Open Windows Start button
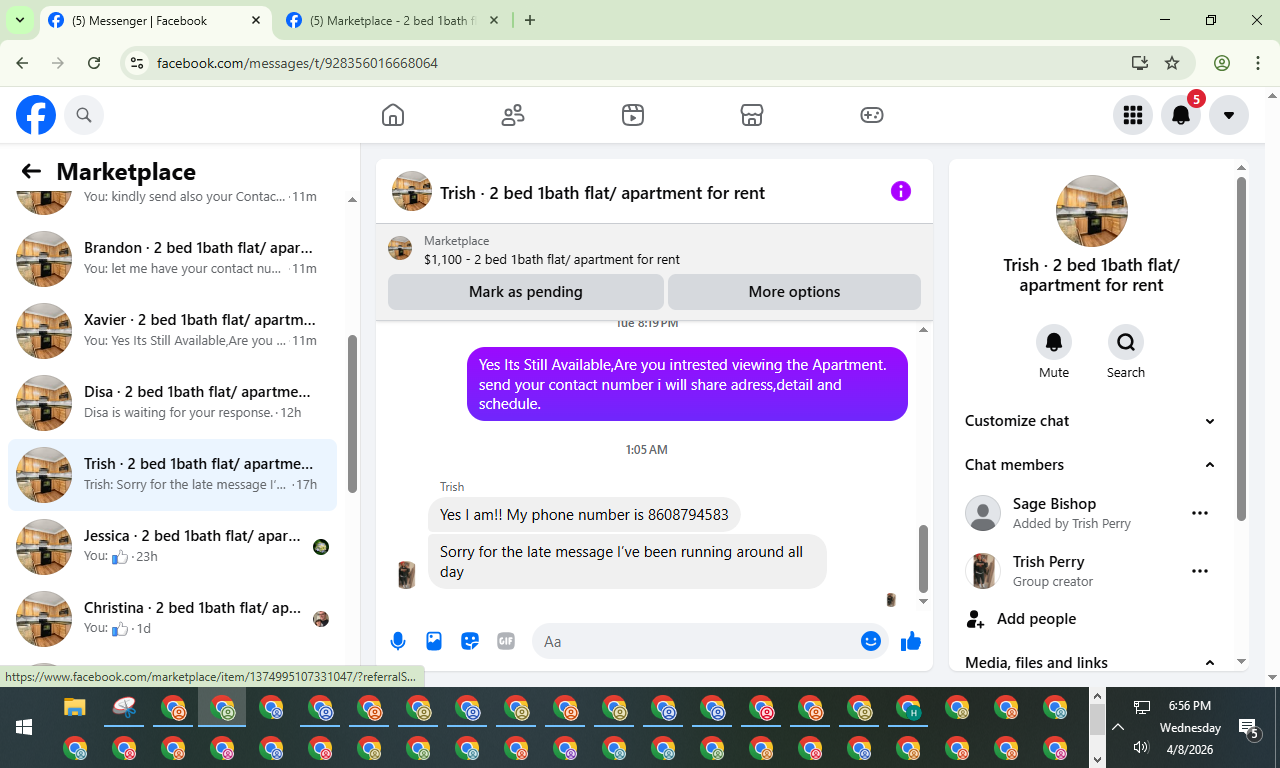Screen dimensions: 1280x768 [24, 727]
